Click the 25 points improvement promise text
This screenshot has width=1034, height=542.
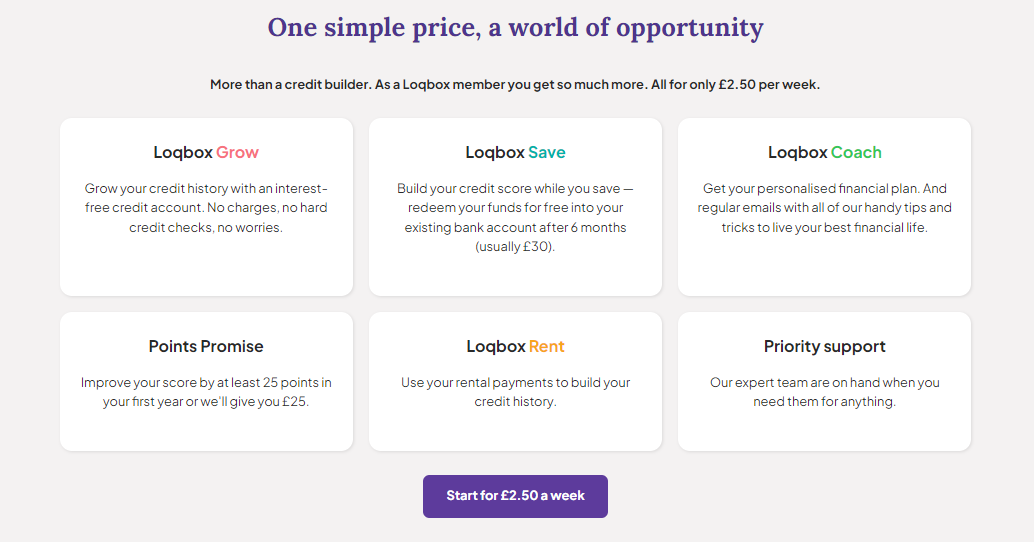tap(206, 392)
